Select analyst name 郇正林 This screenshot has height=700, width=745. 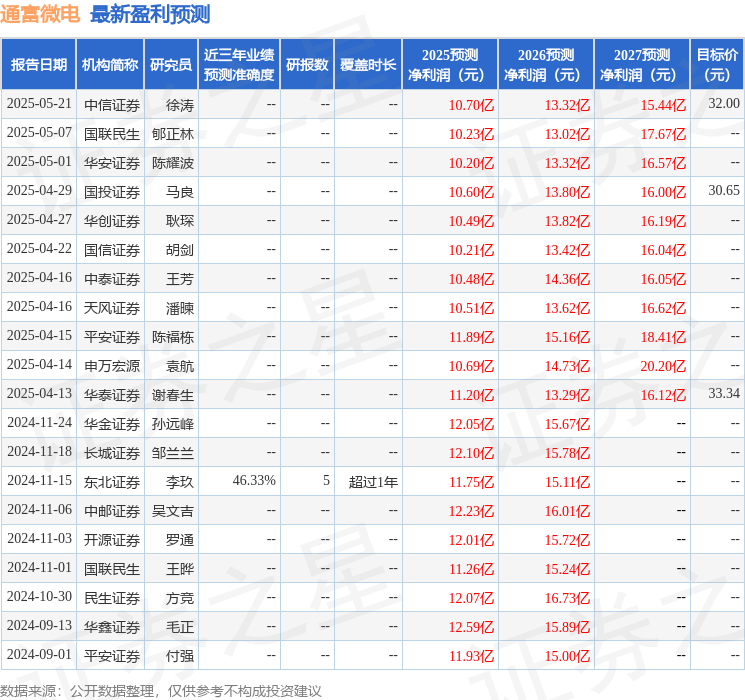(173, 134)
